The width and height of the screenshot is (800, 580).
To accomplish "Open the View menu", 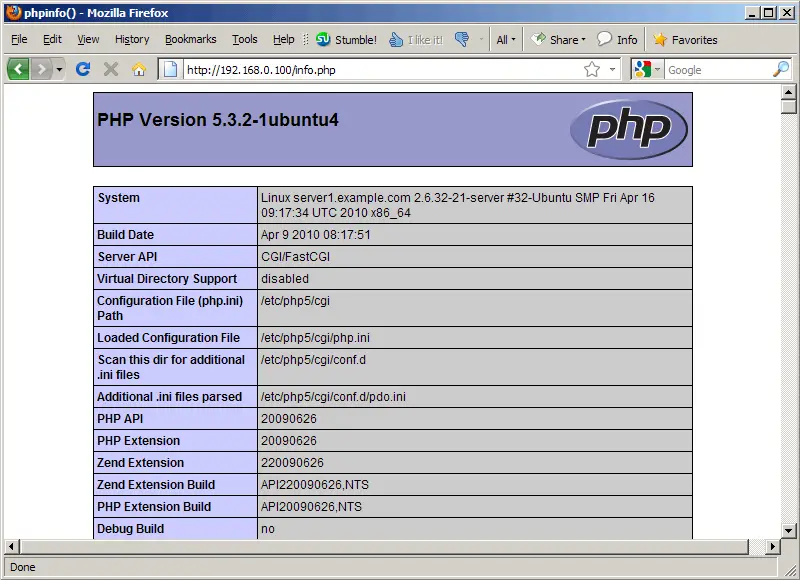I will [88, 39].
